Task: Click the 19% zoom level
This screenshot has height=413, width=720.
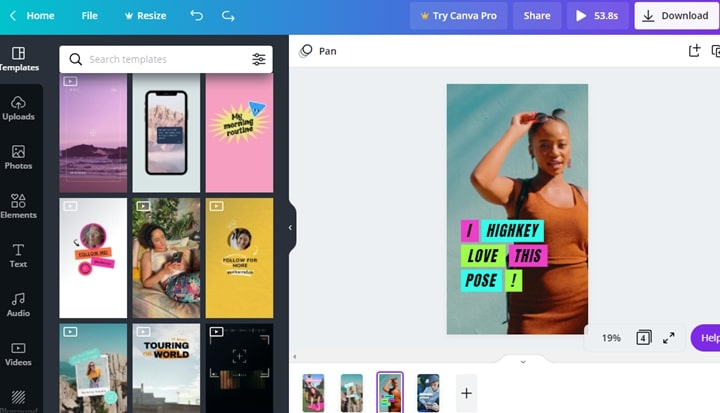Action: click(611, 338)
